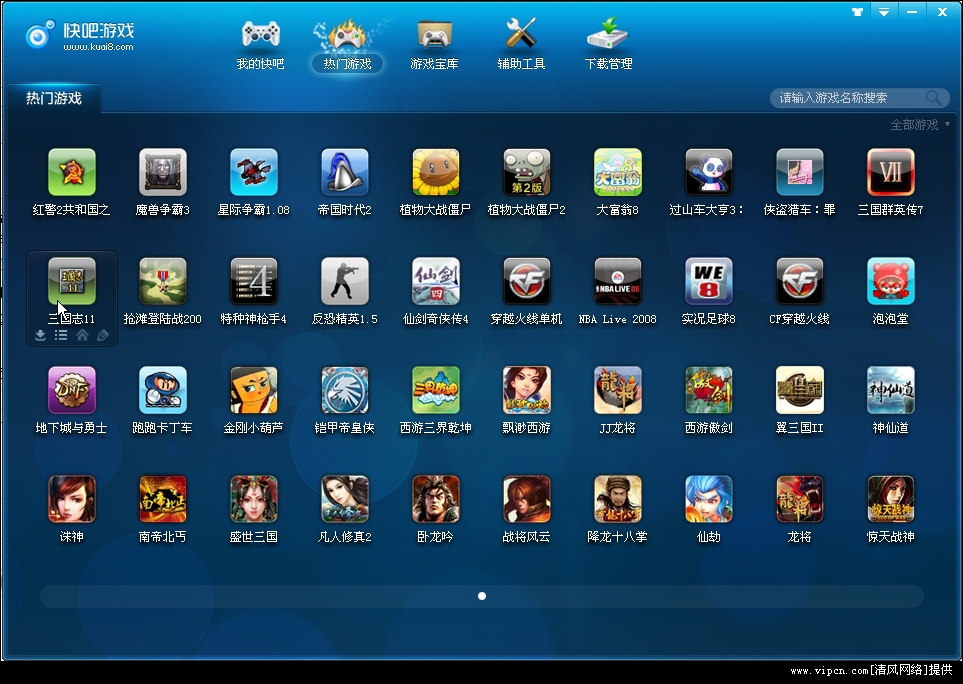
Task: Click the 翼三国II game icon
Action: coord(800,390)
